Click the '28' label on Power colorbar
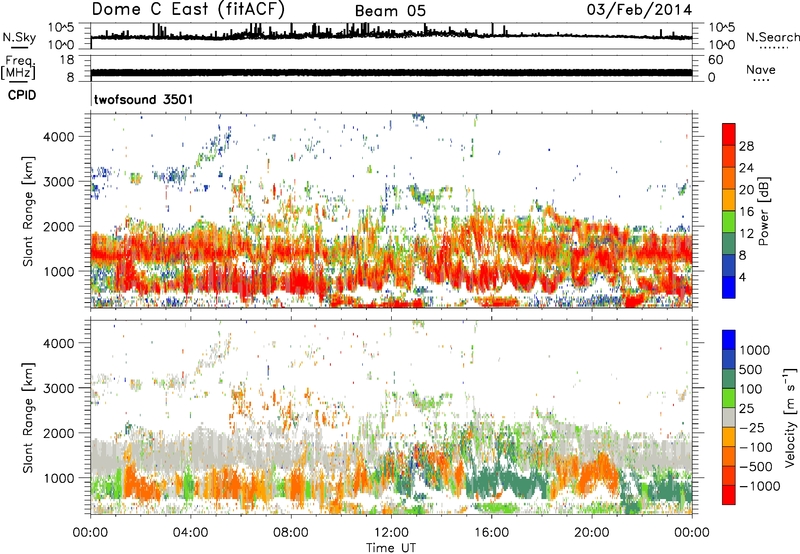 click(x=746, y=146)
